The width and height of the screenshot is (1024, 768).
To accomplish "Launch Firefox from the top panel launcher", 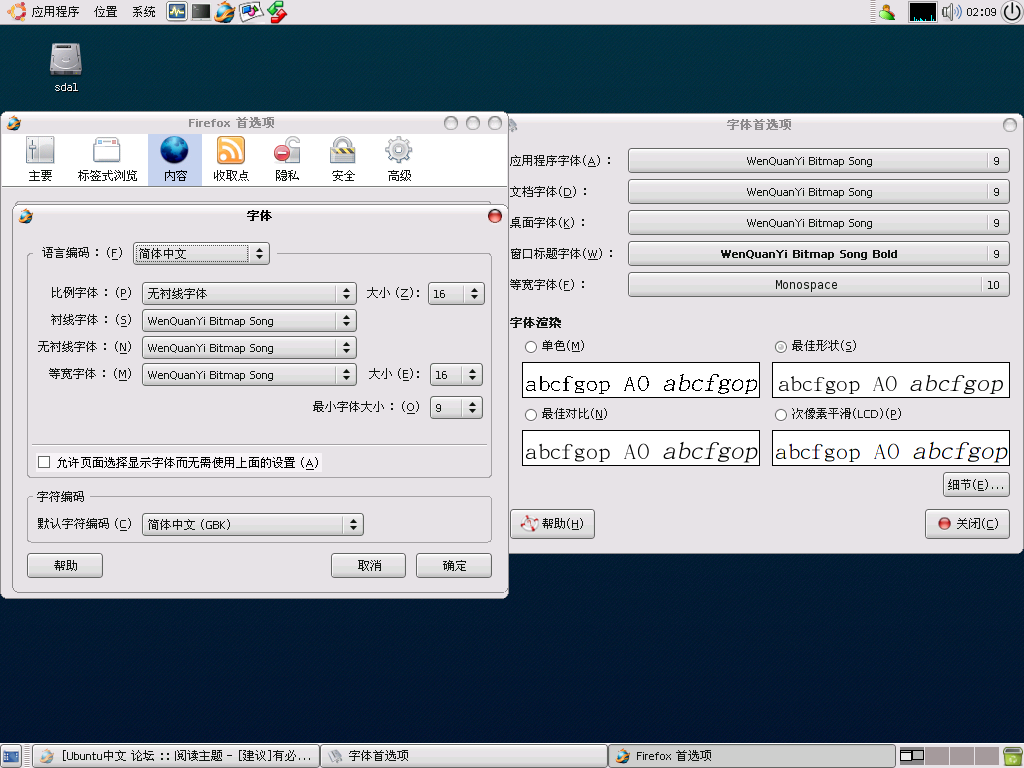I will (224, 12).
